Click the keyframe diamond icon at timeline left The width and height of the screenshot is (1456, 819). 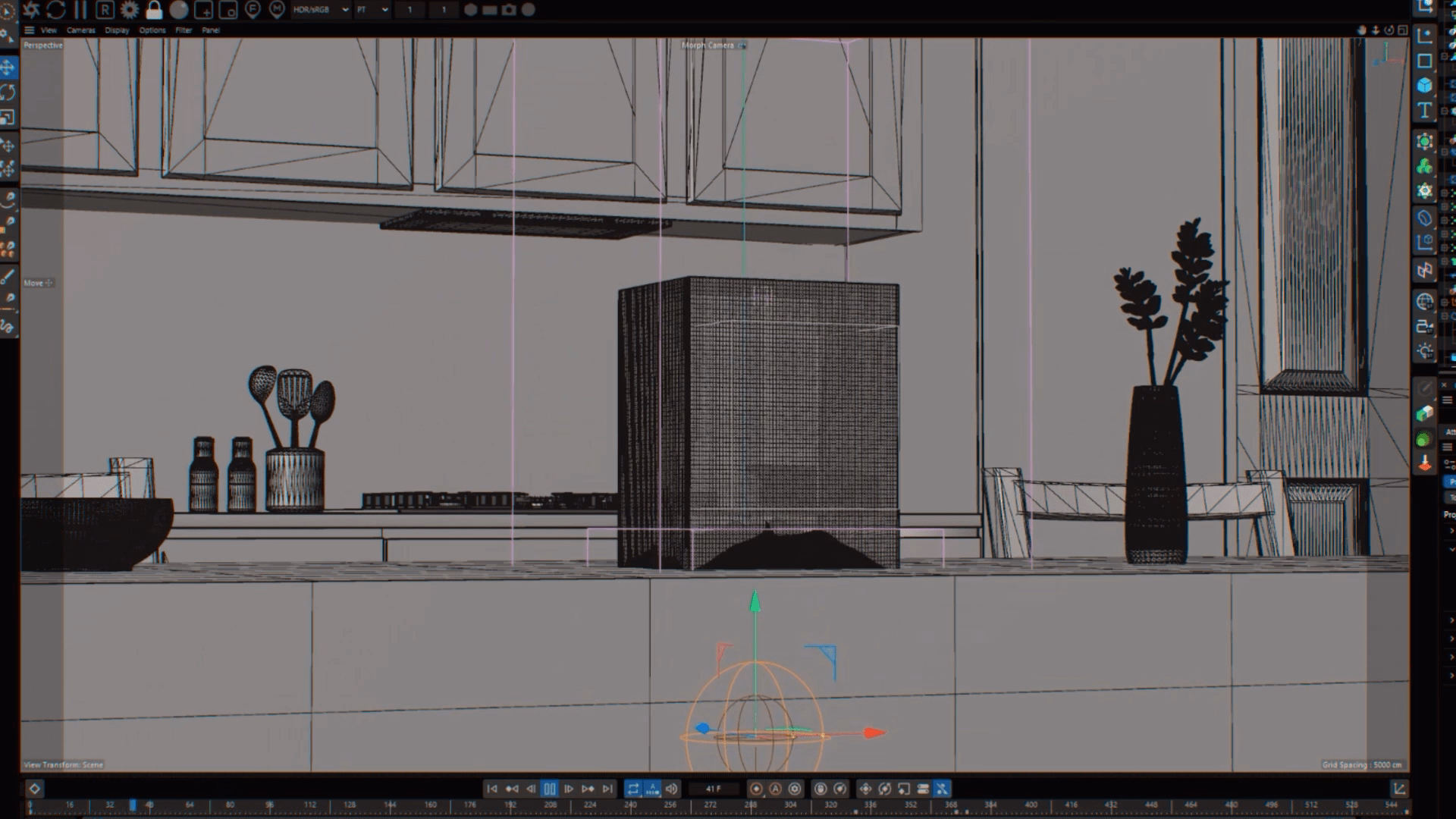pyautogui.click(x=34, y=789)
